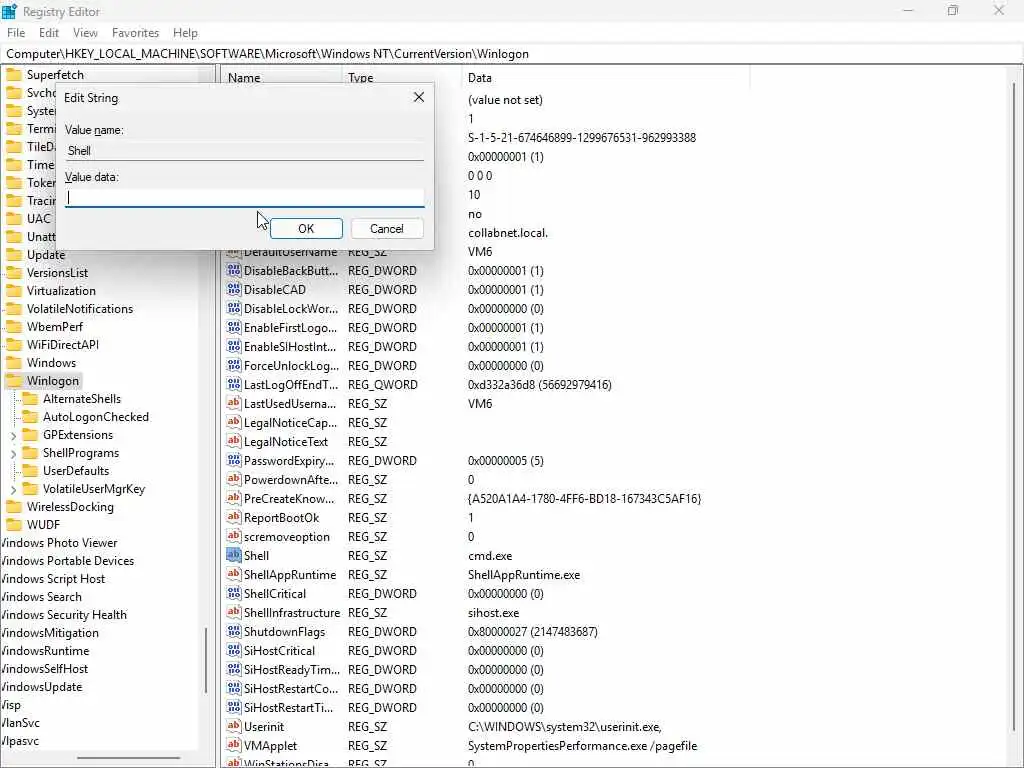Click the PasswordExpiry... DWORD icon
The height and width of the screenshot is (768, 1024).
(233, 460)
